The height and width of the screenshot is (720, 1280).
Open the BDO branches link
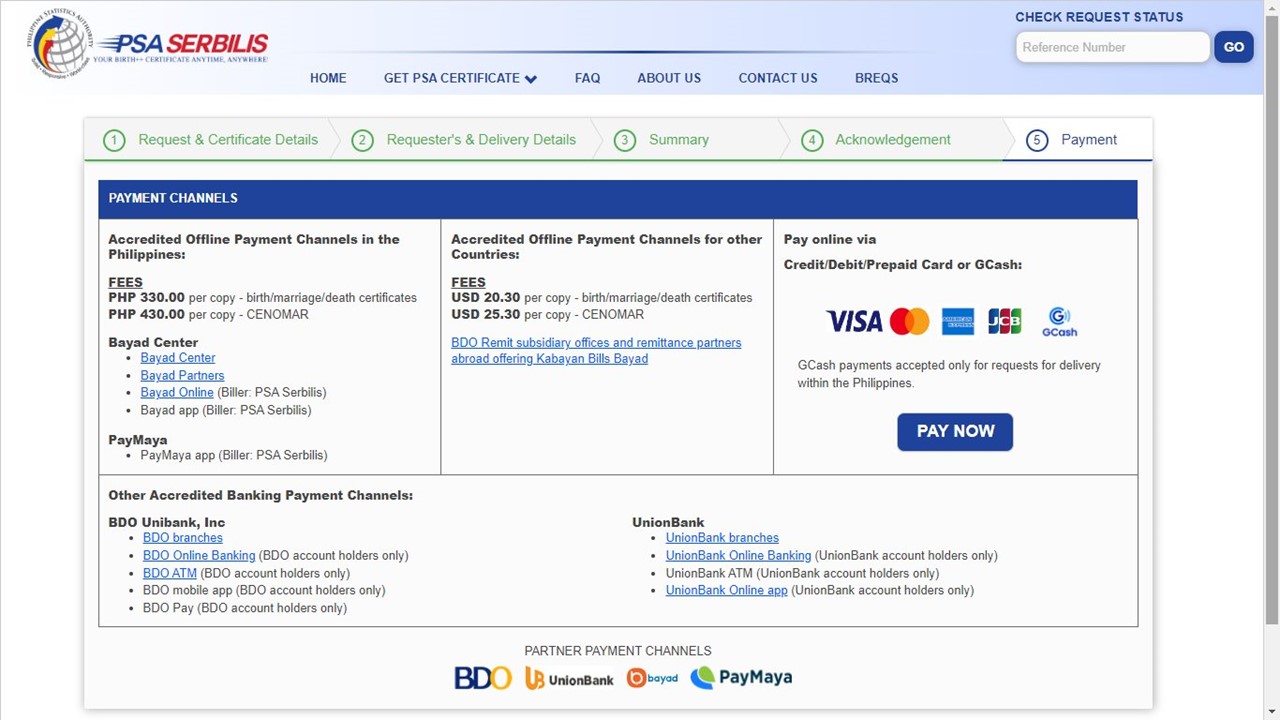pyautogui.click(x=183, y=538)
